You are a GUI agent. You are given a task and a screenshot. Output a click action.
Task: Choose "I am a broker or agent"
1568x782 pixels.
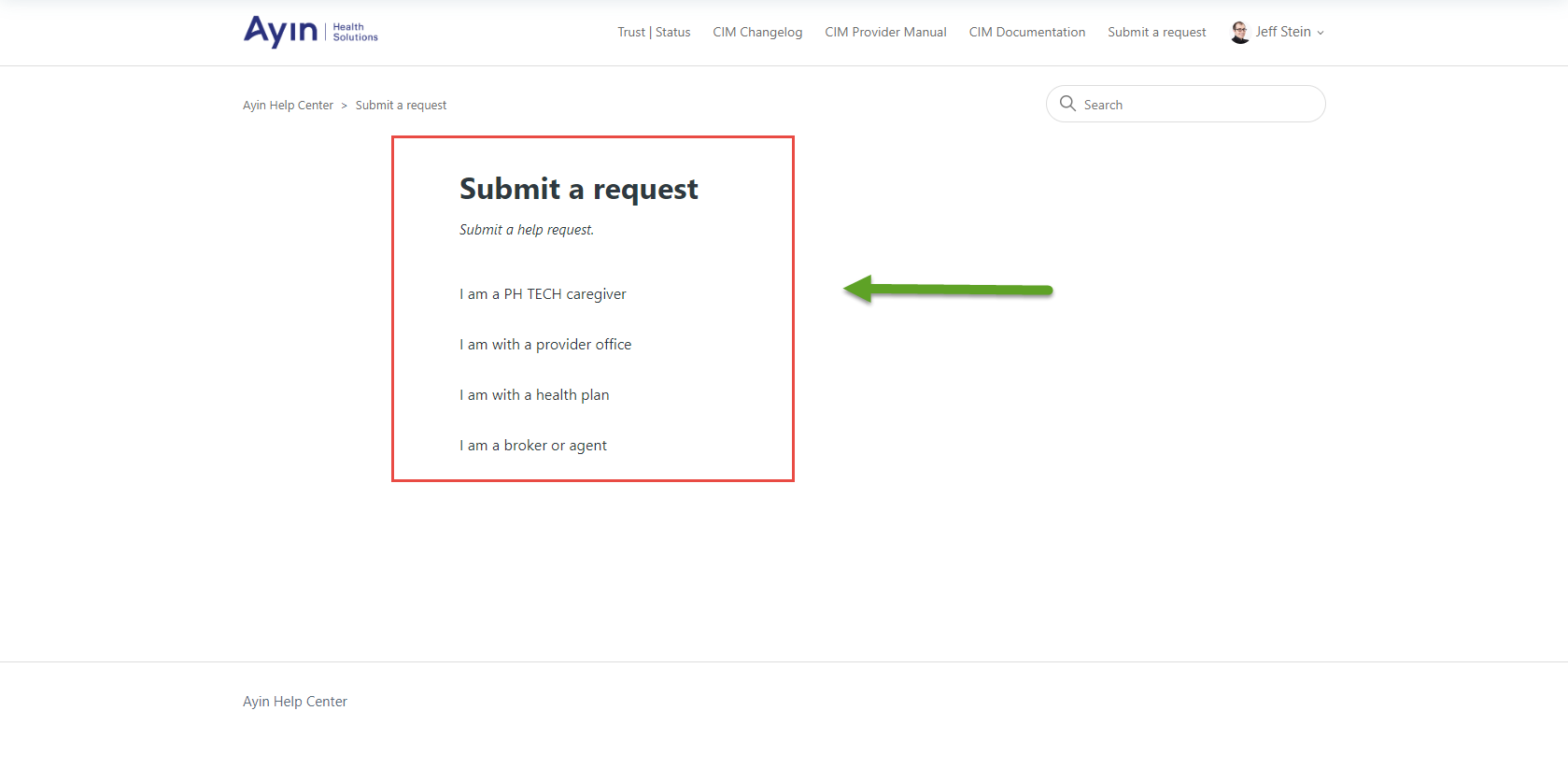[x=533, y=446]
